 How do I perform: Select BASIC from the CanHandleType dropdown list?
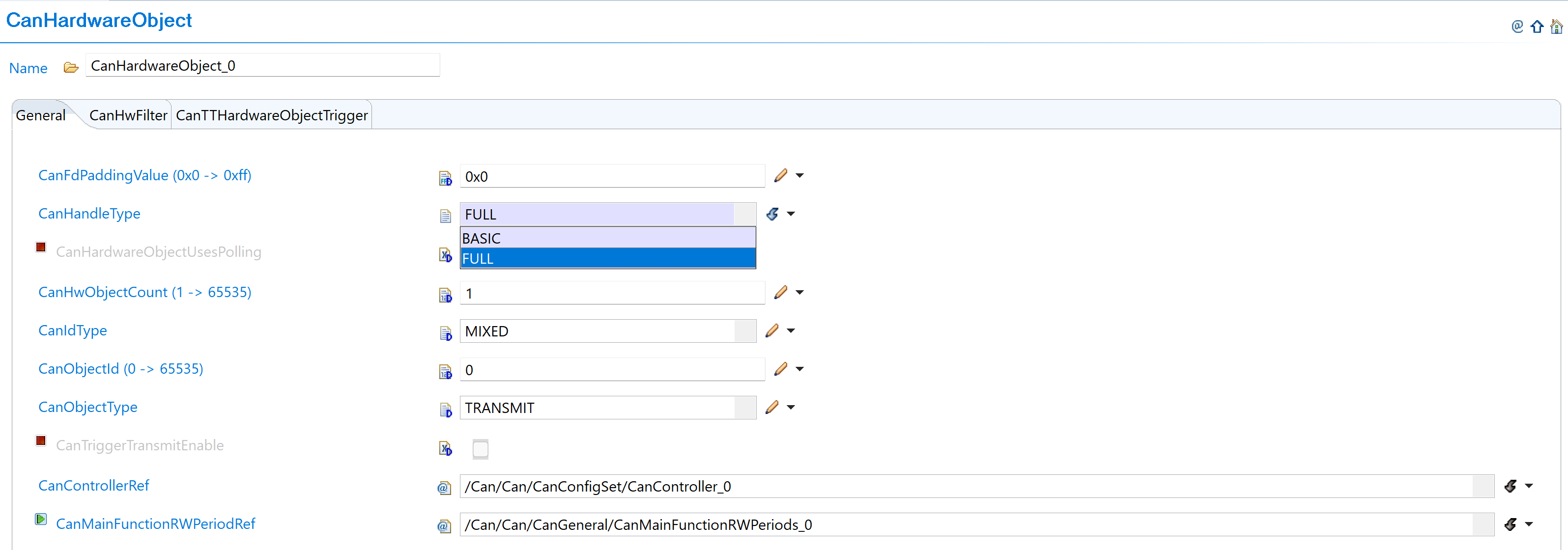coord(607,238)
